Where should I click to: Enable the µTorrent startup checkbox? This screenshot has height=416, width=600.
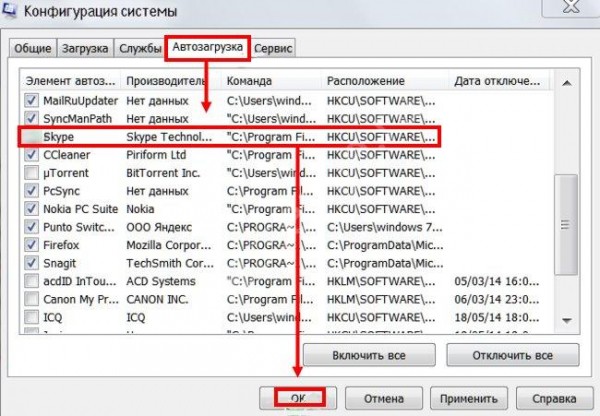31,173
